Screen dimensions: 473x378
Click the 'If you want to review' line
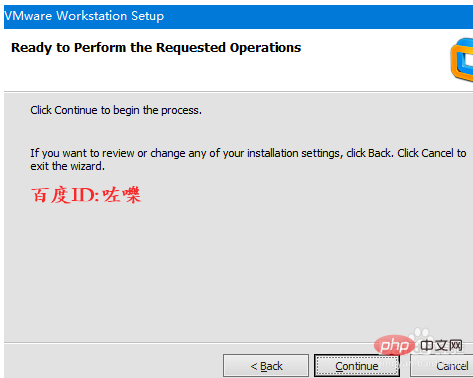[248, 153]
